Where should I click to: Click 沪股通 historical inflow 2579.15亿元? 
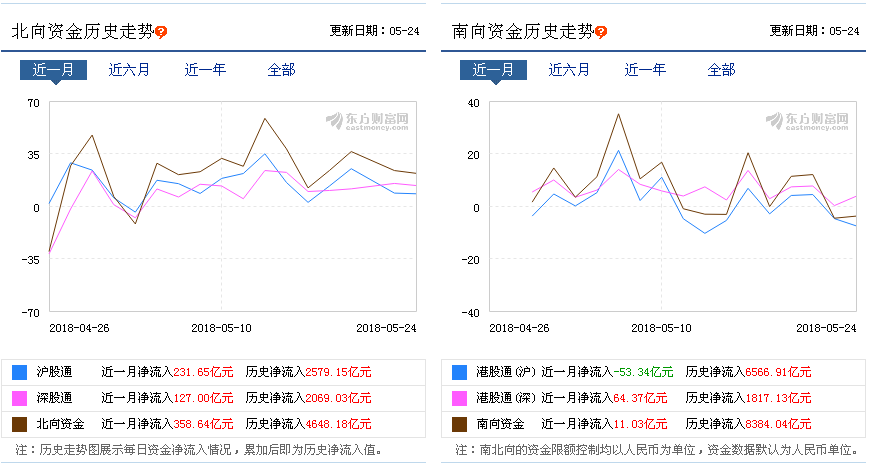tap(338, 372)
